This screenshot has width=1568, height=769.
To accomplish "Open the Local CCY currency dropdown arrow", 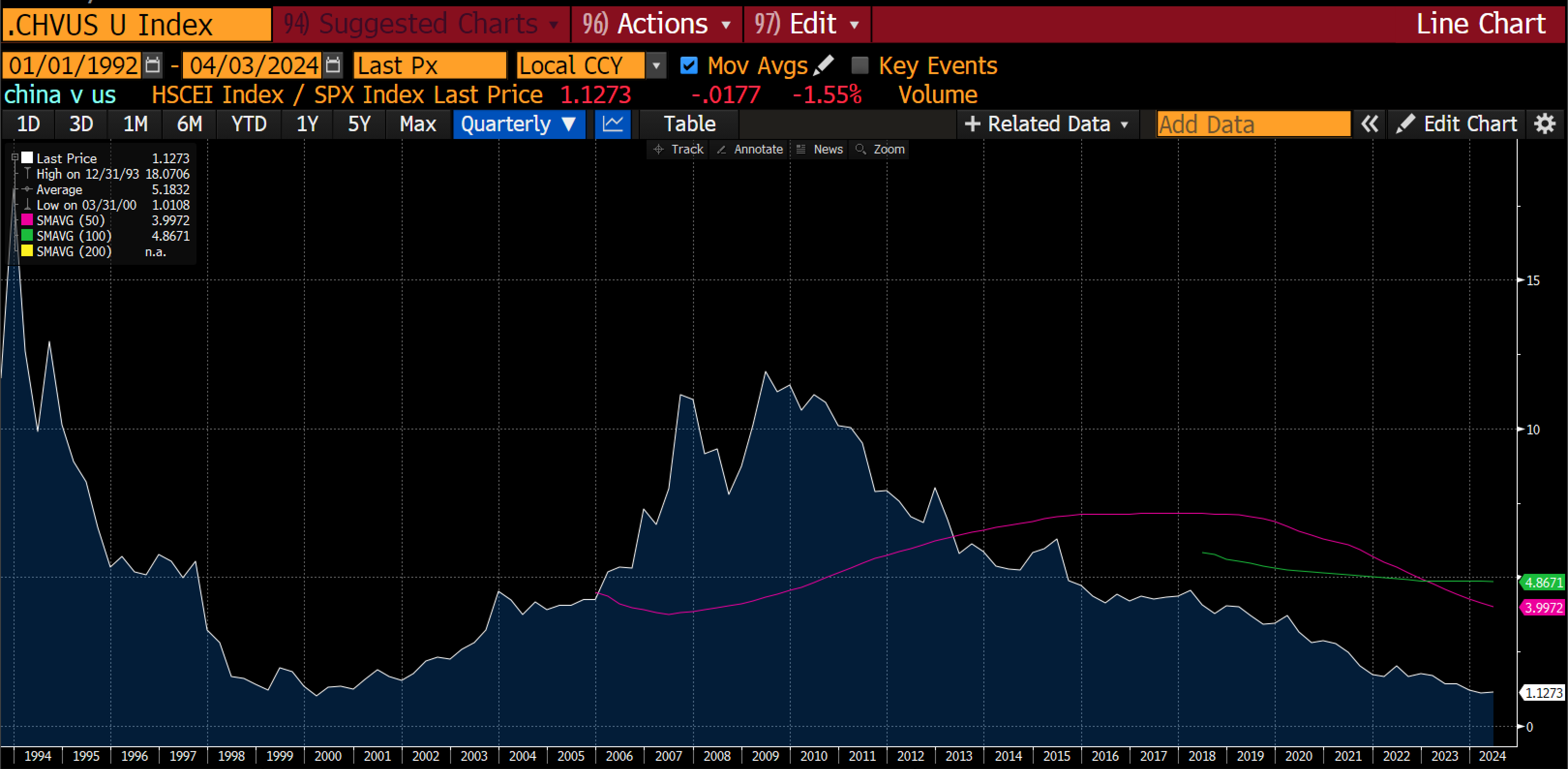I will point(656,65).
